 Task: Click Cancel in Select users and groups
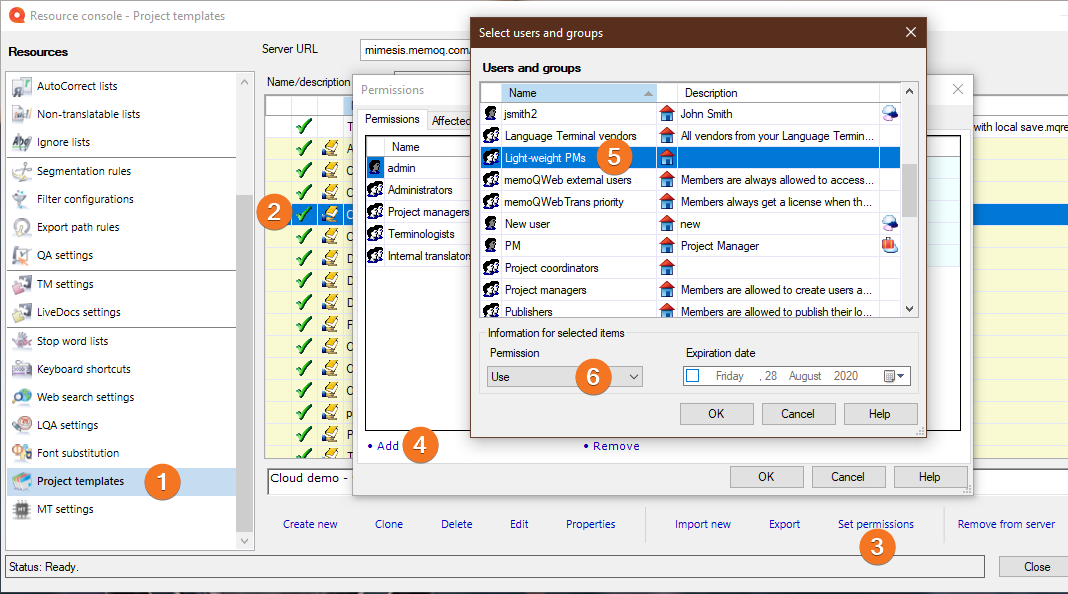tap(798, 413)
